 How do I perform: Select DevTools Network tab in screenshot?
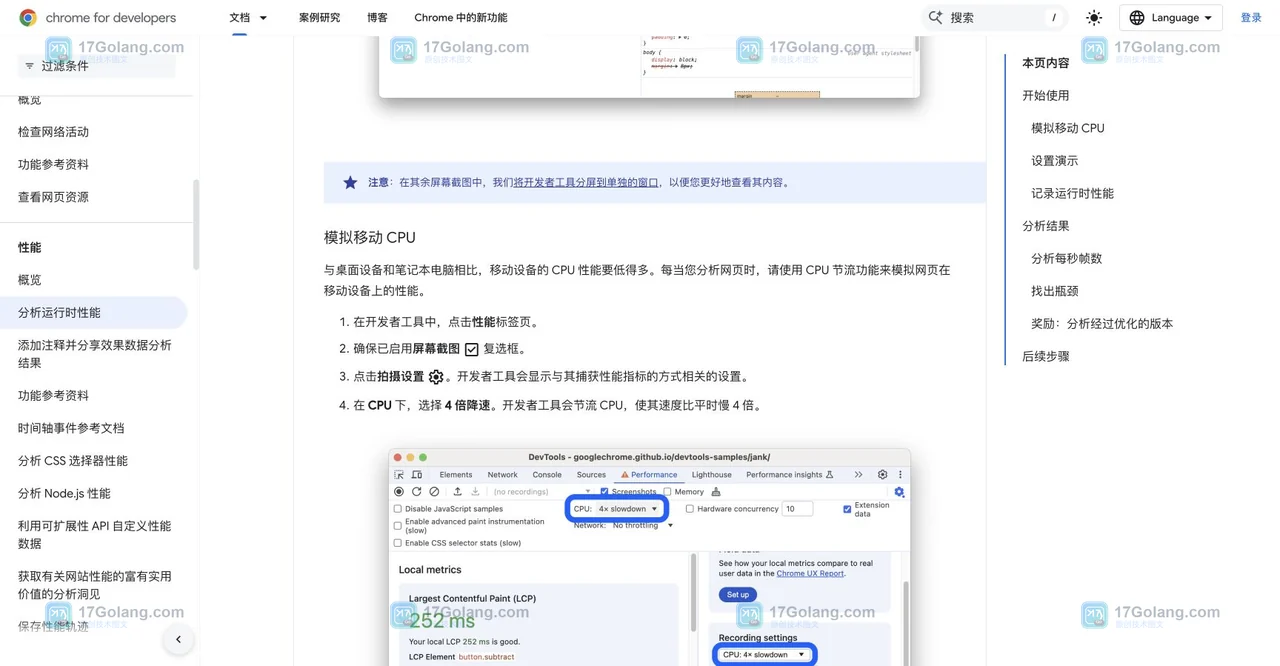502,475
